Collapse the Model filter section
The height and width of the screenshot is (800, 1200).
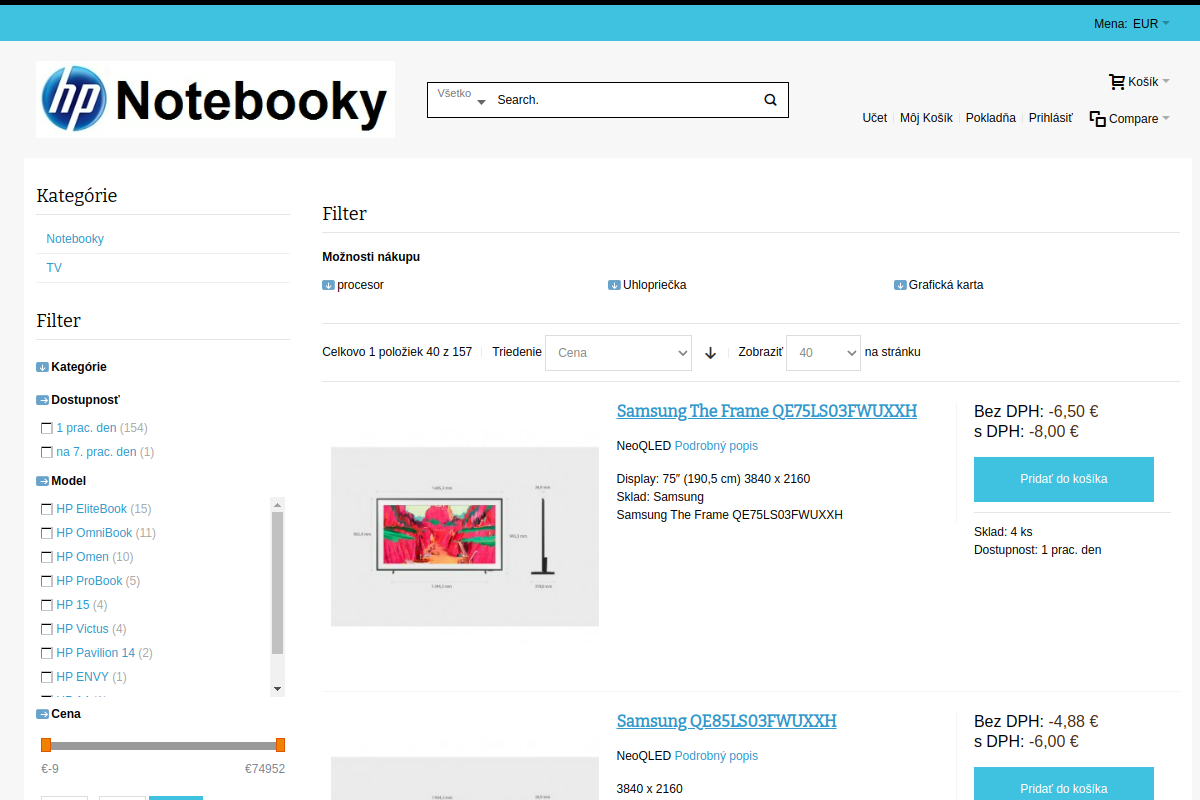(42, 481)
